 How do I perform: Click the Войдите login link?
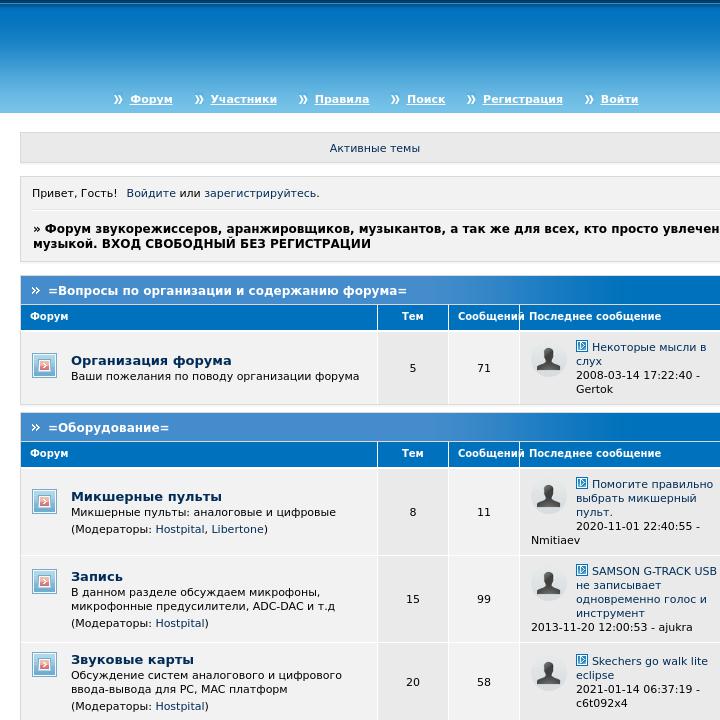pos(151,193)
